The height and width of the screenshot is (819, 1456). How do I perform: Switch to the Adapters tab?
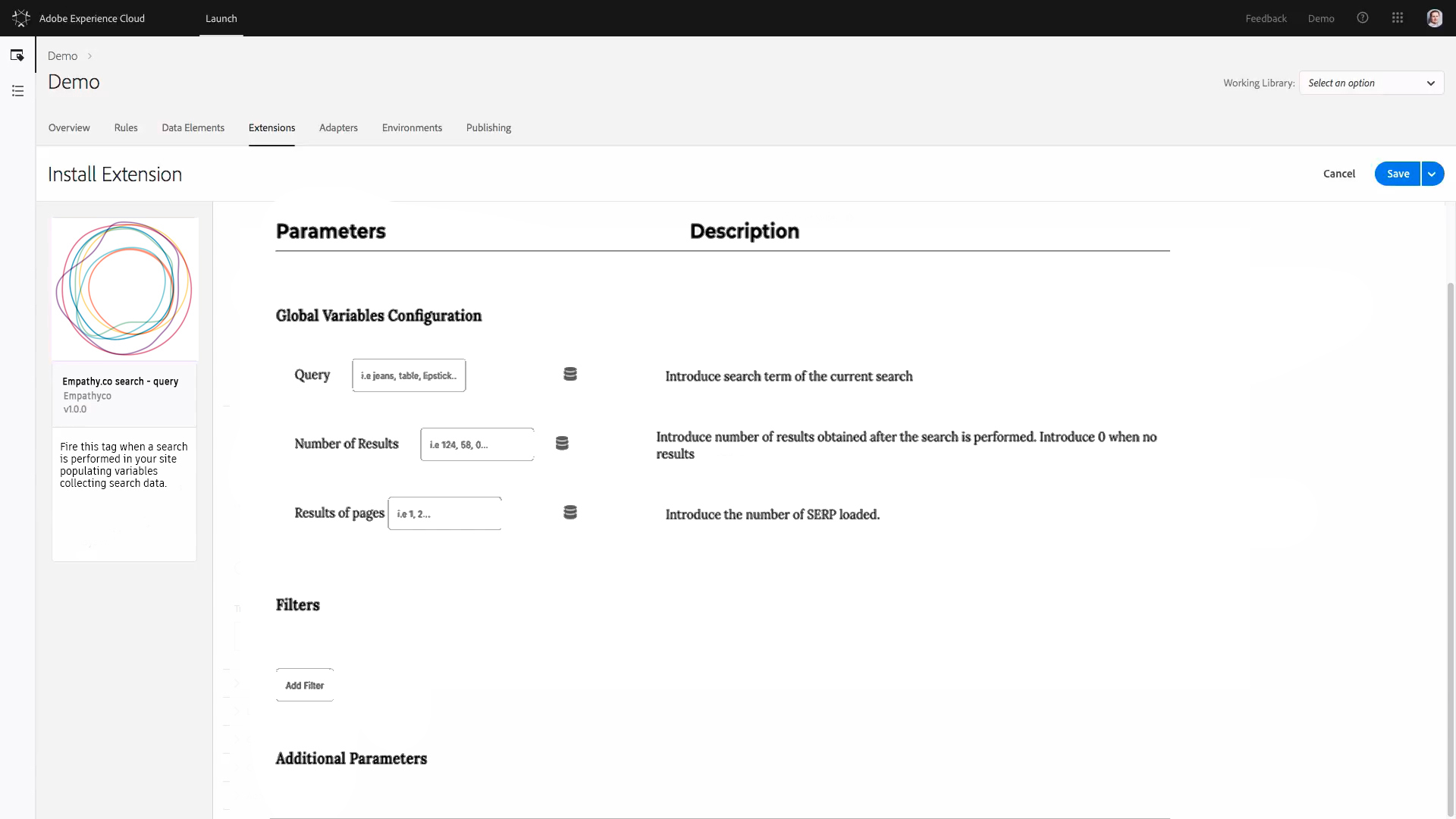click(x=338, y=127)
